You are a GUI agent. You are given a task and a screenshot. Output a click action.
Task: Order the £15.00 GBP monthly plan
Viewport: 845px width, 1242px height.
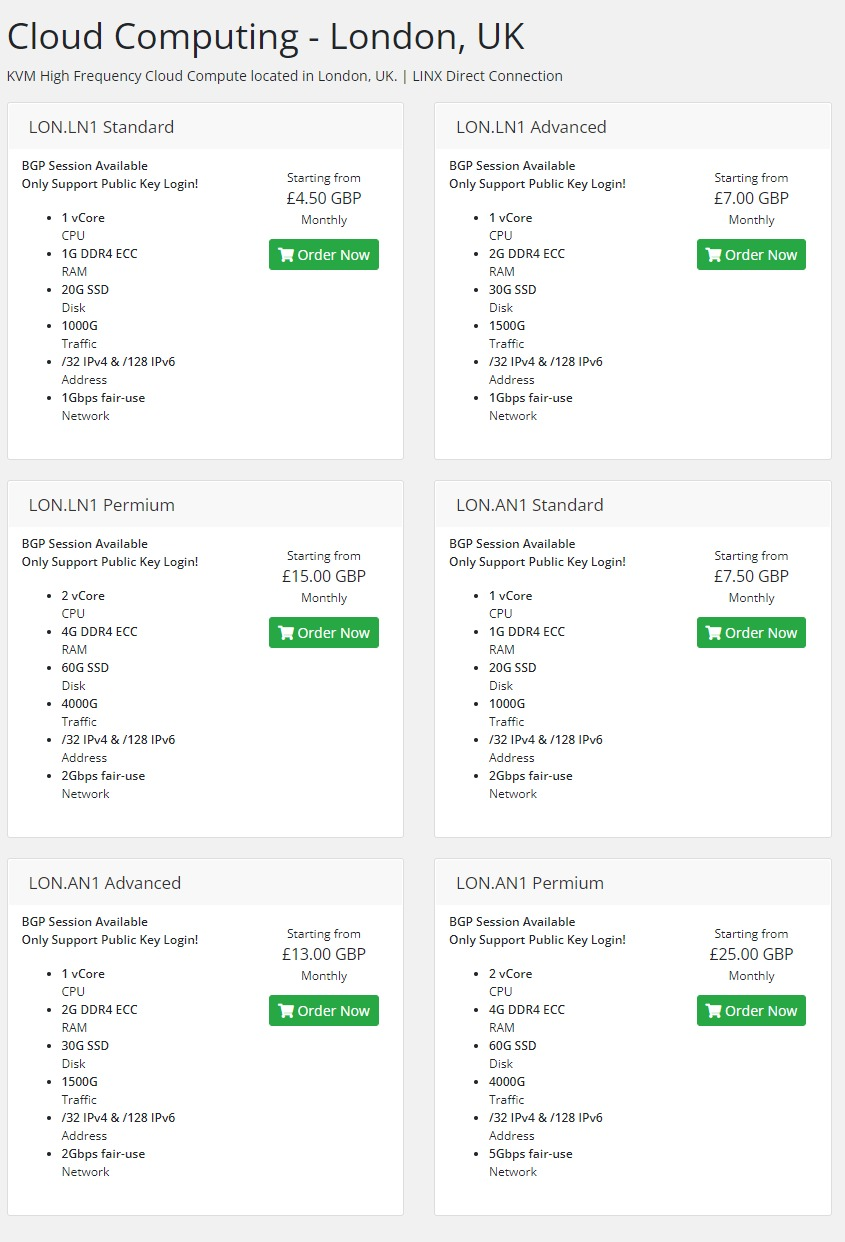tap(324, 633)
